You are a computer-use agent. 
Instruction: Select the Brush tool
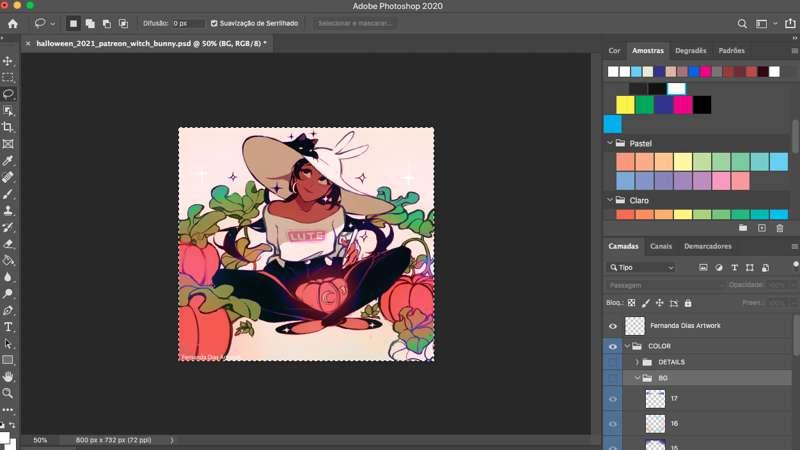click(8, 194)
